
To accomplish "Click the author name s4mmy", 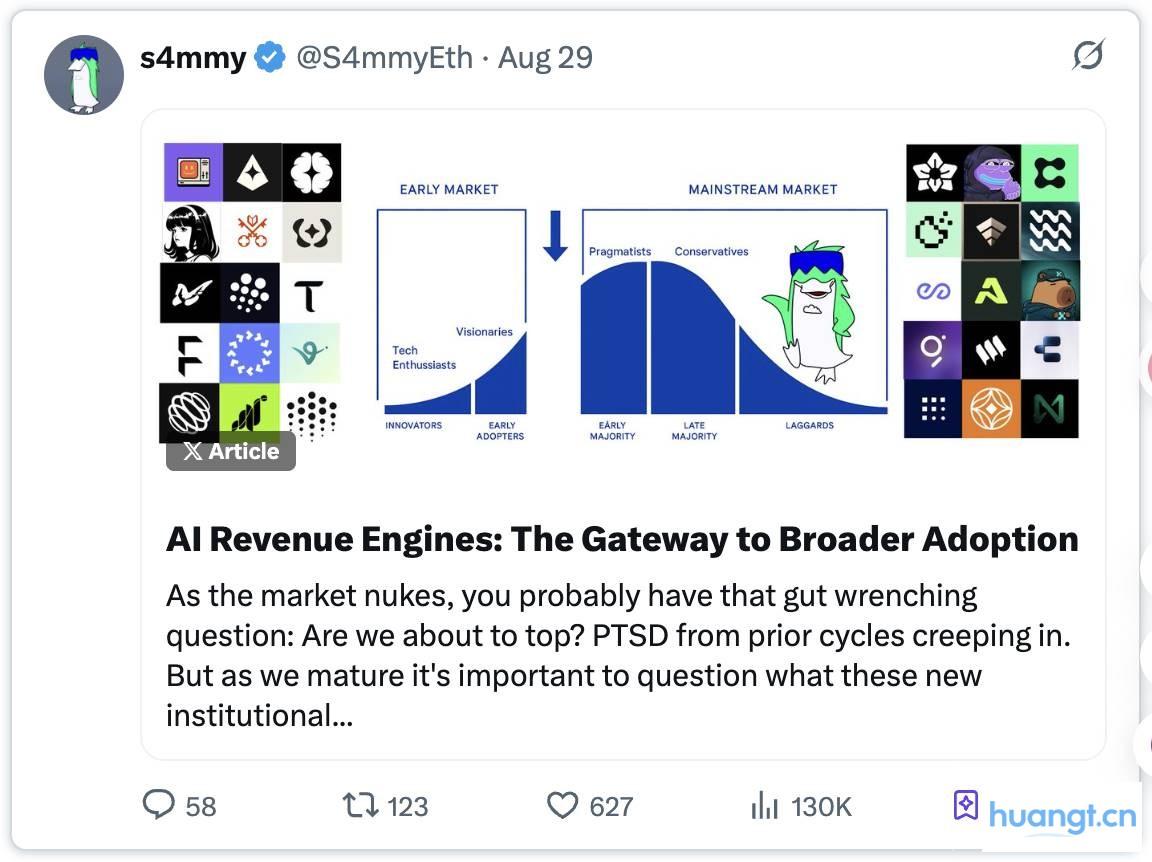I will point(193,58).
